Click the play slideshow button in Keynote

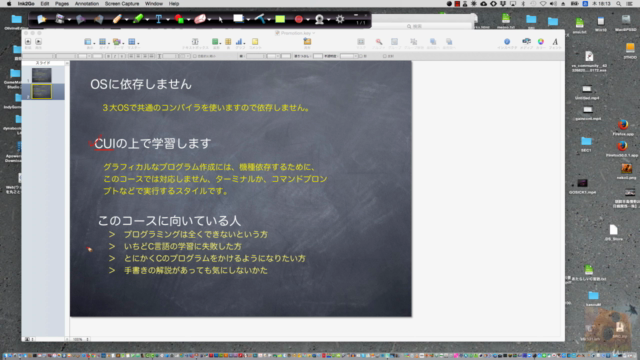pos(38,42)
